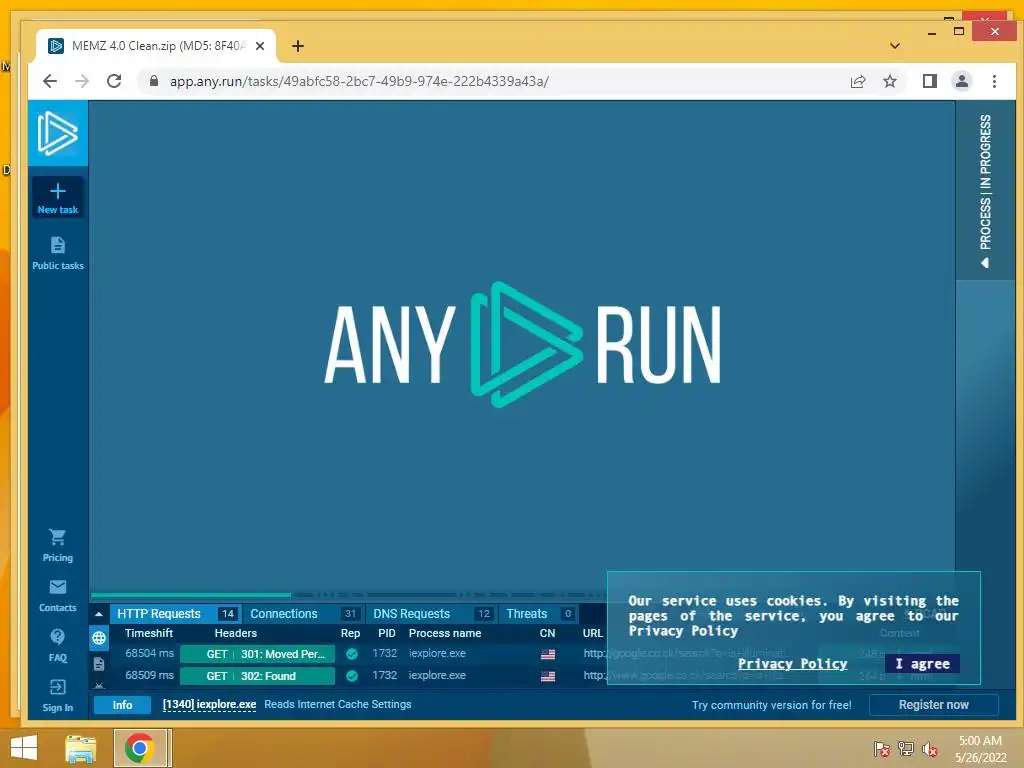Screen dimensions: 1024x768
Task: Click the CN column header
Action: (547, 633)
